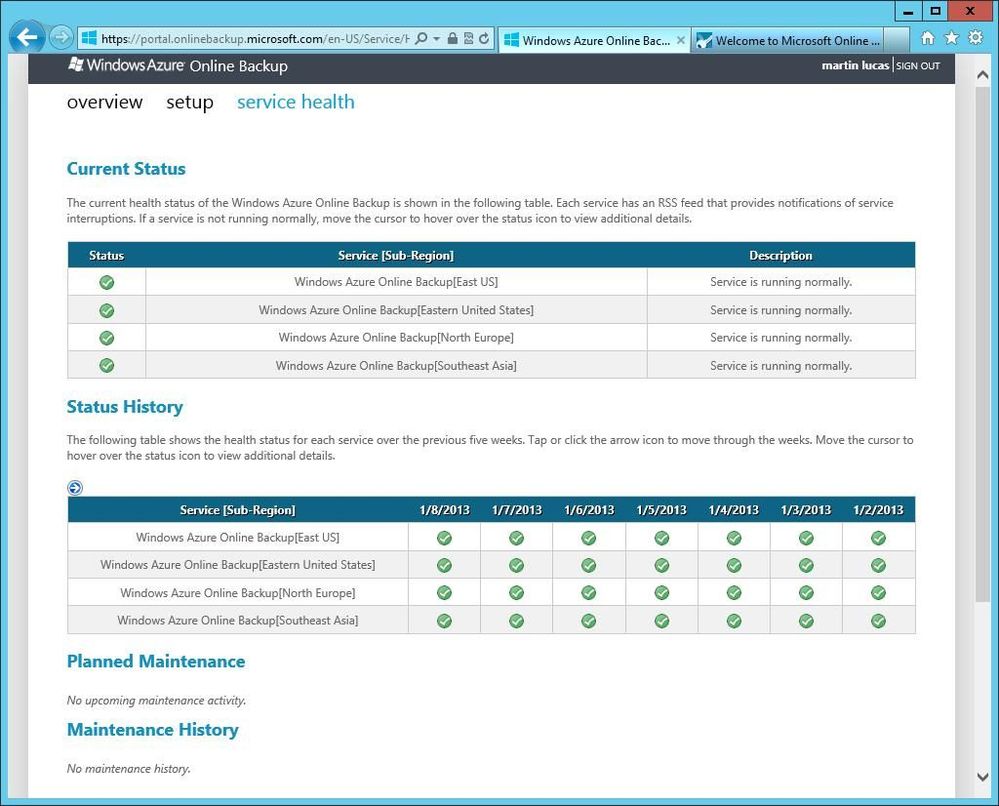Click Eastern United States icon for 1/4/2013
Screen dimensions: 999x806
point(733,565)
